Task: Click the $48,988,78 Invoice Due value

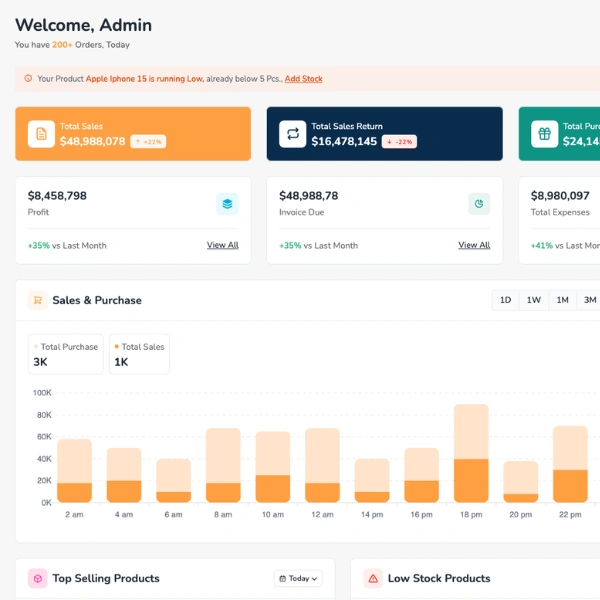Action: 308,196
